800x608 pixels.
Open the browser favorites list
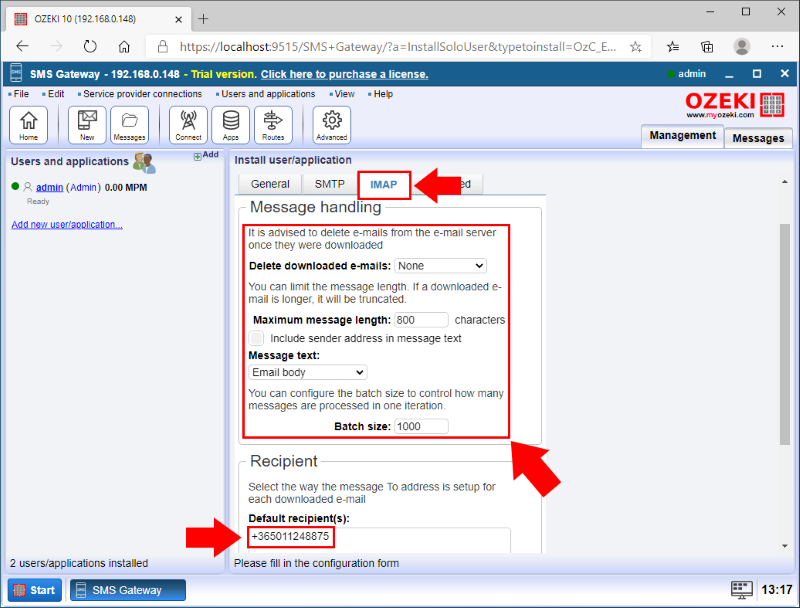pyautogui.click(x=673, y=47)
